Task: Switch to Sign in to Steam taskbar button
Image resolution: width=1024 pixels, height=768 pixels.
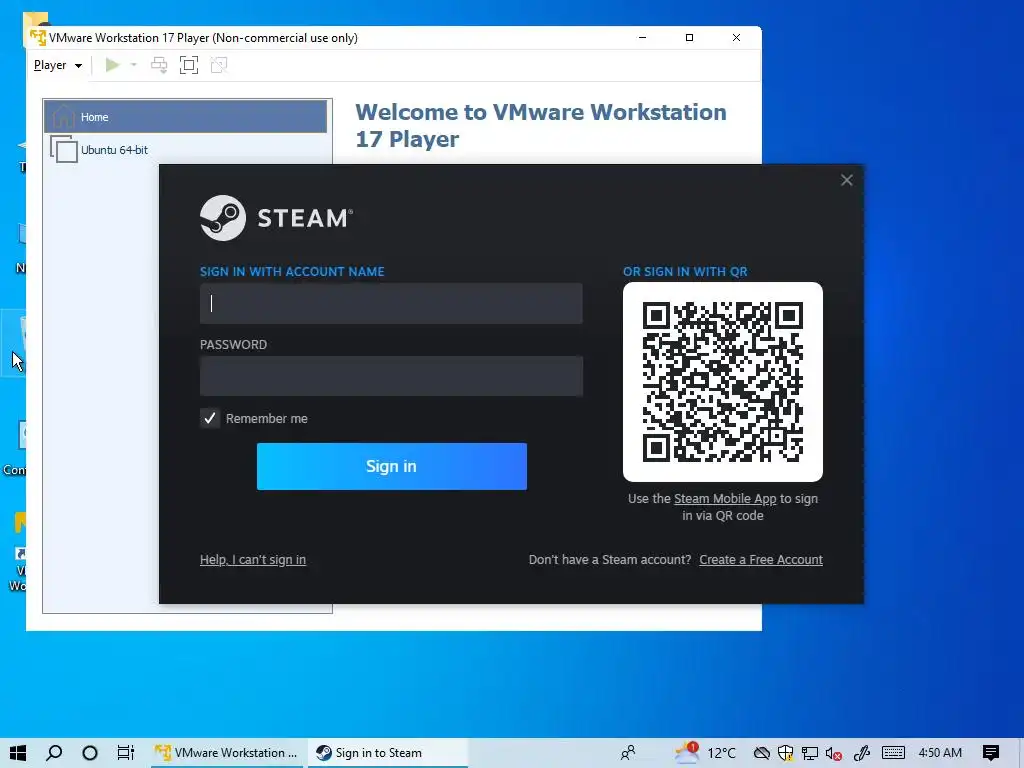Action: coord(388,753)
